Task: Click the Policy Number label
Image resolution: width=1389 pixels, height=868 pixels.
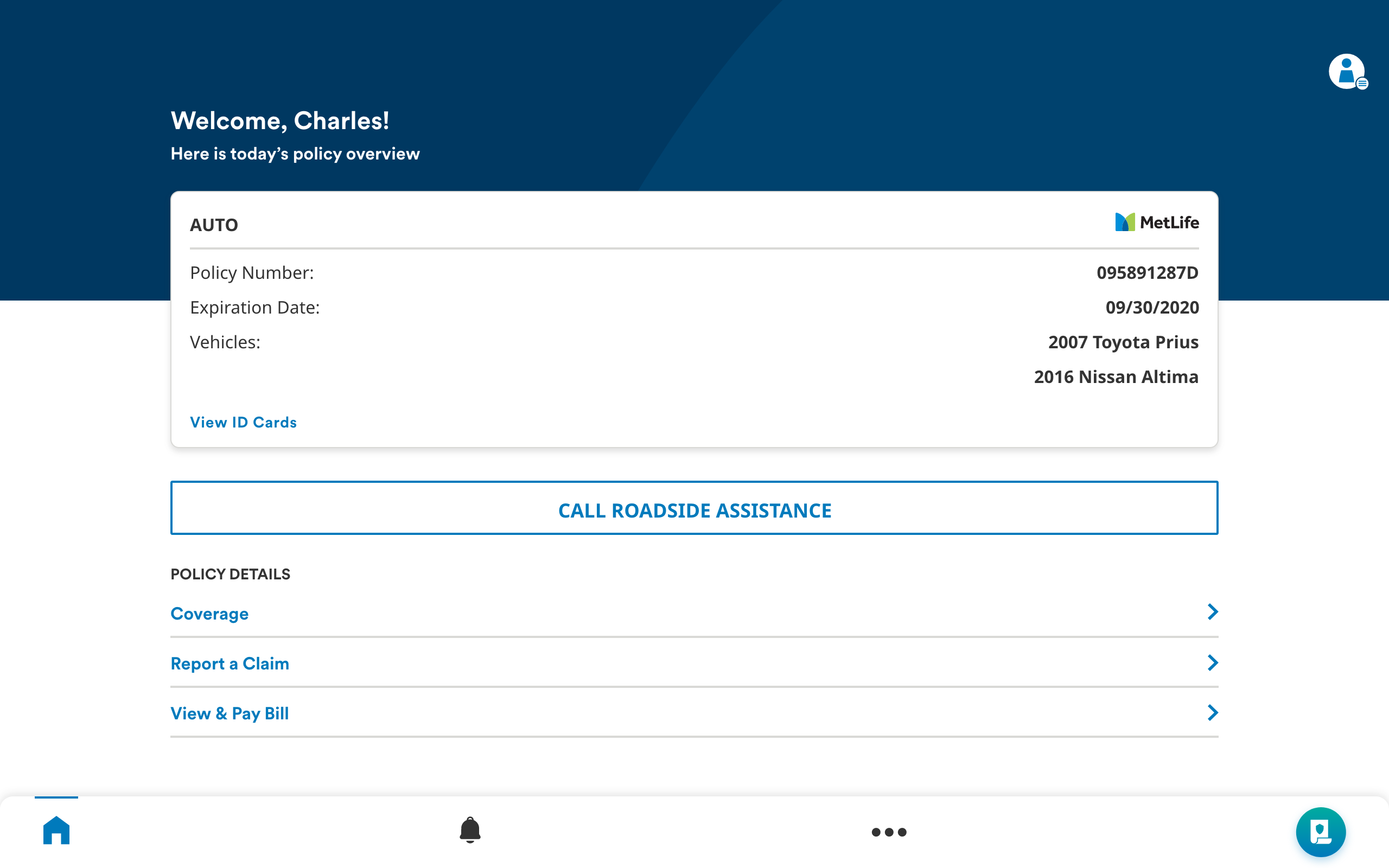Action: click(252, 273)
